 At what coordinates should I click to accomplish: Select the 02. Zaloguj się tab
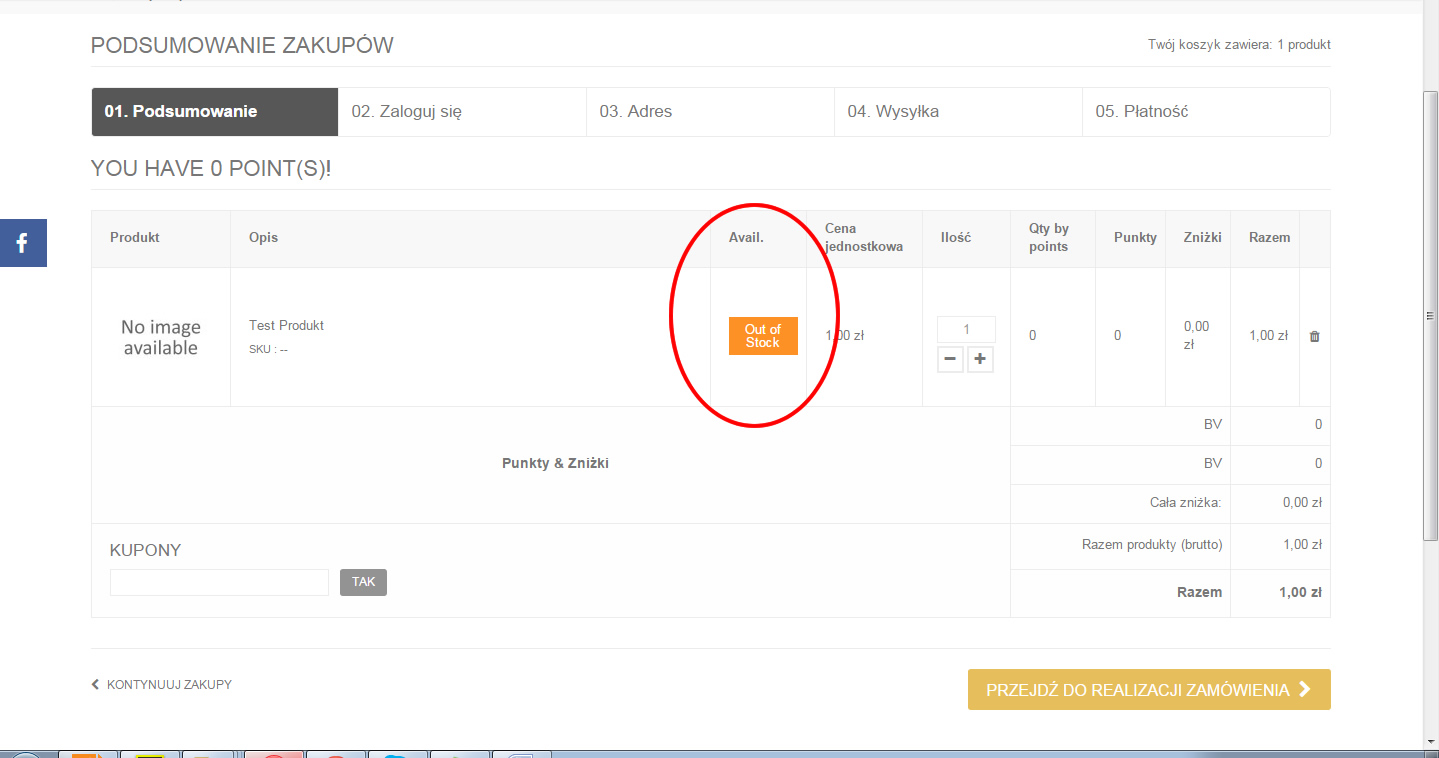[x=462, y=112]
